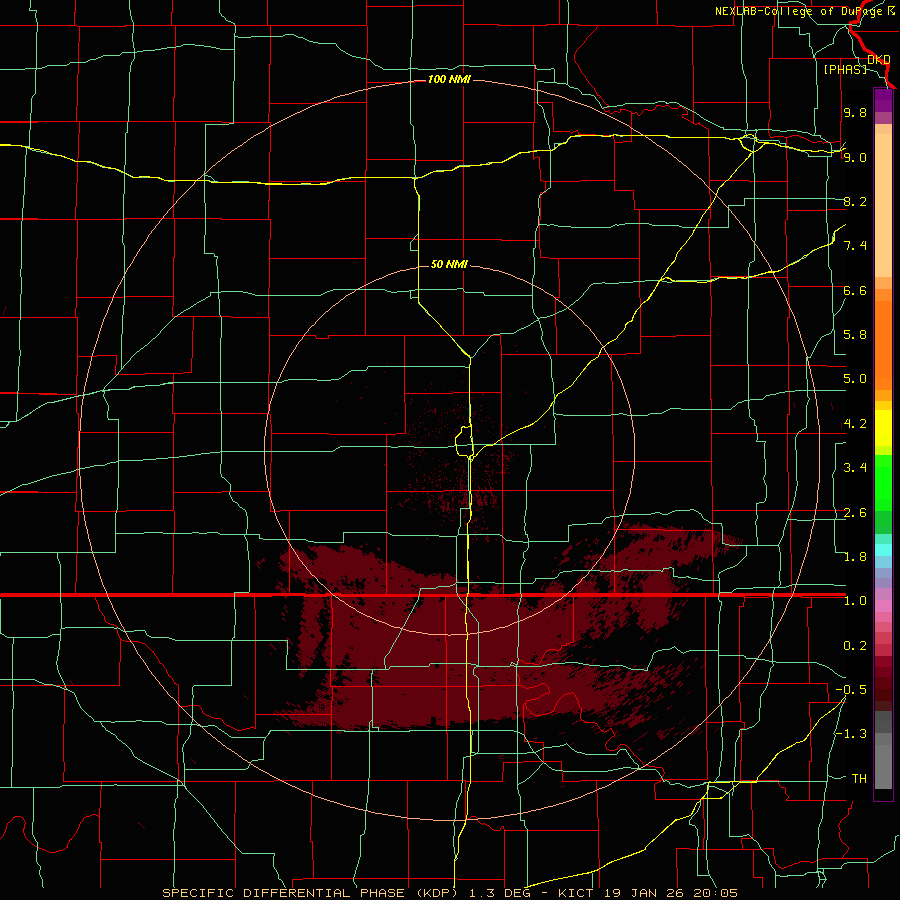This screenshot has height=900, width=900.
Task: Click the cyan segment of the color bar
Action: [883, 549]
